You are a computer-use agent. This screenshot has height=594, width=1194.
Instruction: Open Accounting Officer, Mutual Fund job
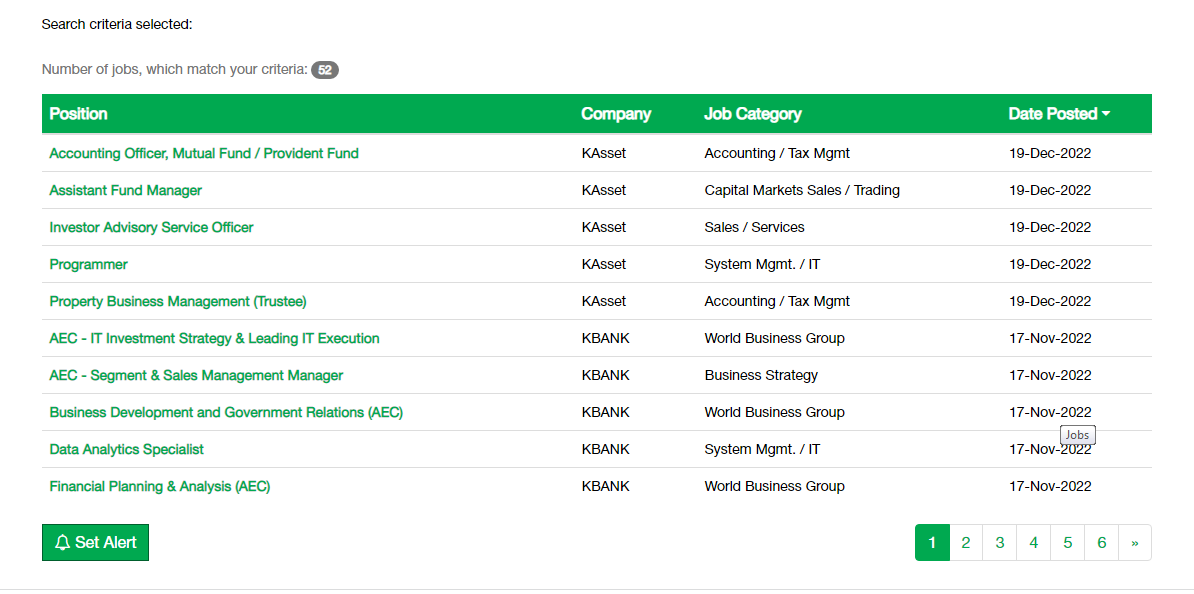[204, 153]
